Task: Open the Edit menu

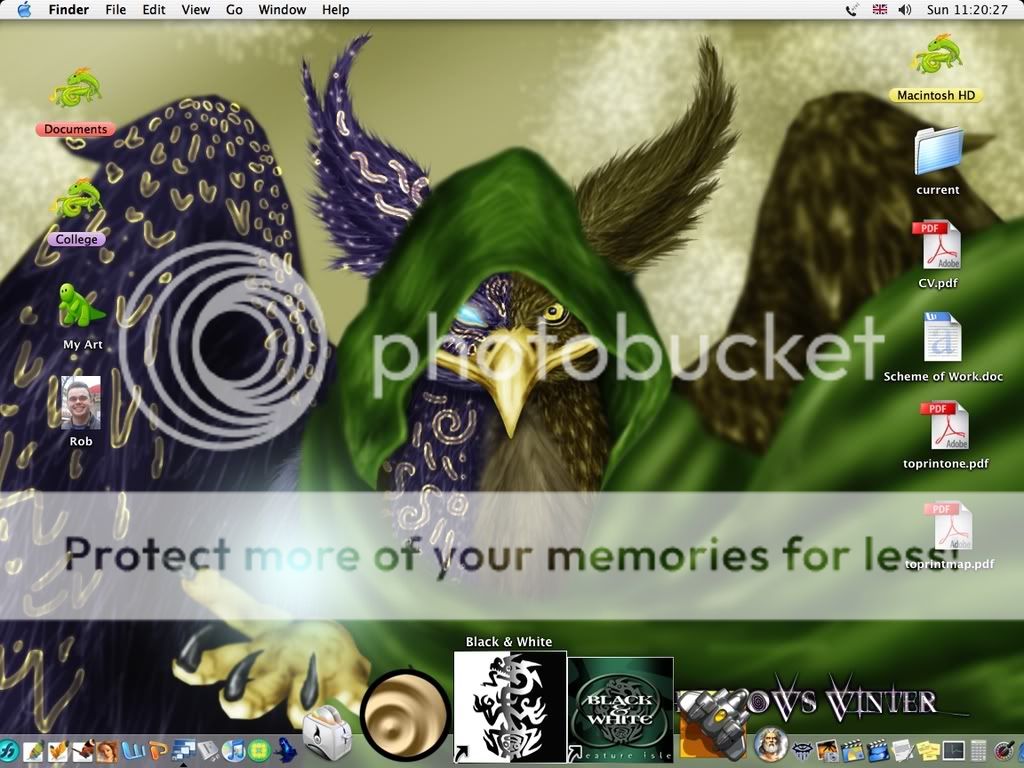Action: pyautogui.click(x=154, y=10)
